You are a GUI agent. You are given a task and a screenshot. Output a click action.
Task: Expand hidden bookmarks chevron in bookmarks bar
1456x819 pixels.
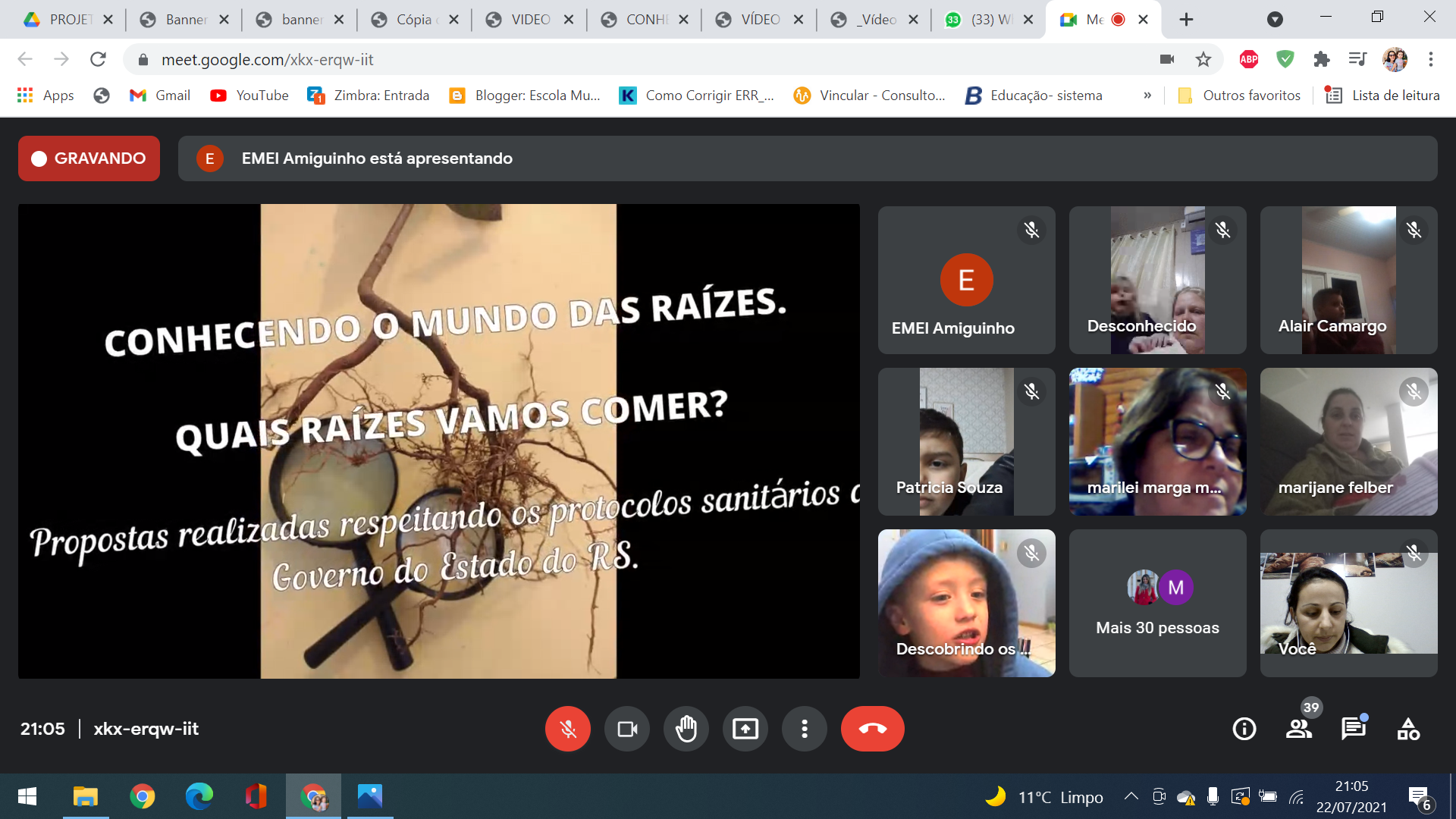click(x=1147, y=96)
